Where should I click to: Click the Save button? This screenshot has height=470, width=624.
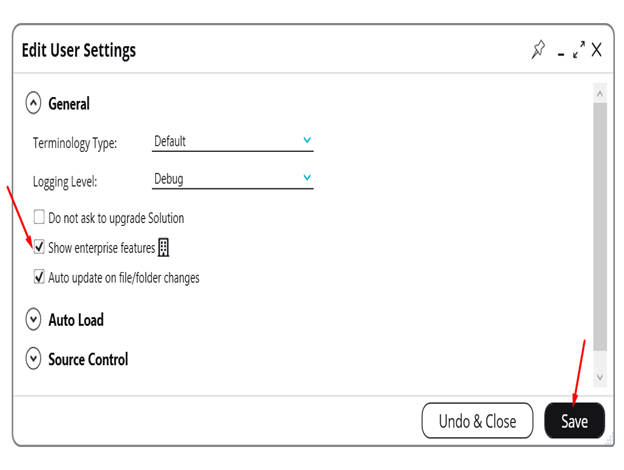point(574,421)
